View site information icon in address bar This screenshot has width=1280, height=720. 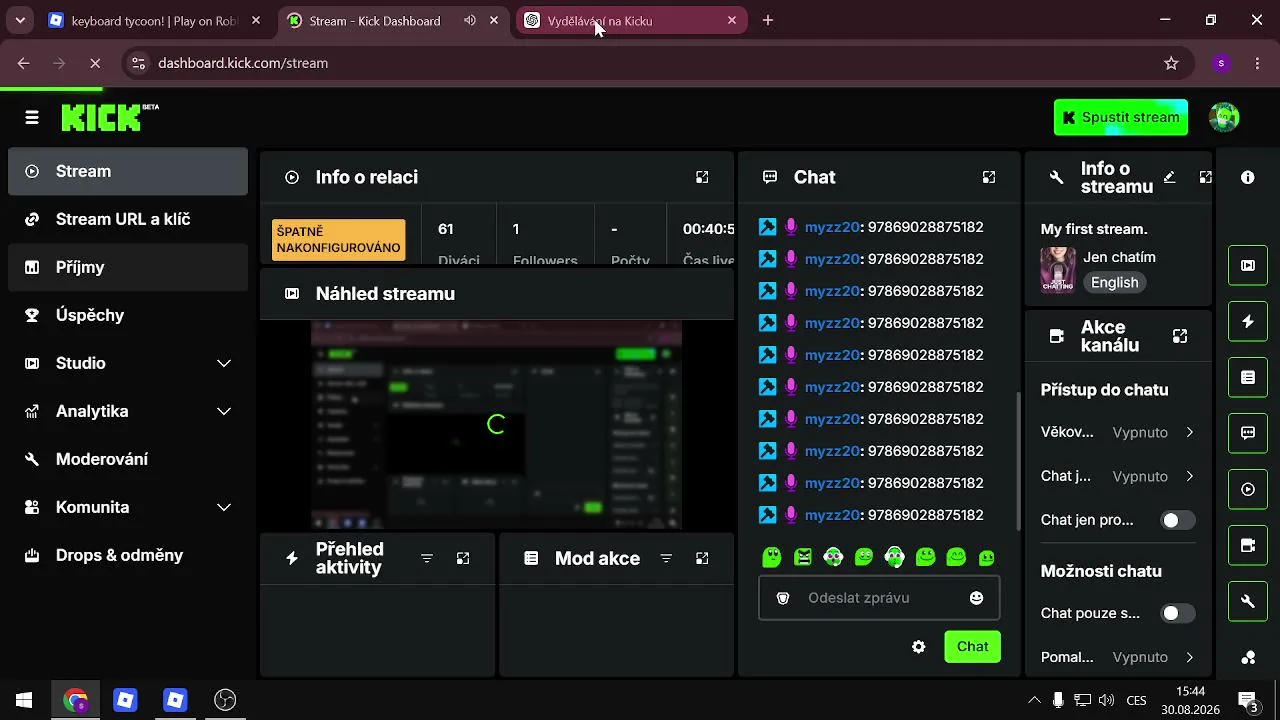click(x=139, y=63)
